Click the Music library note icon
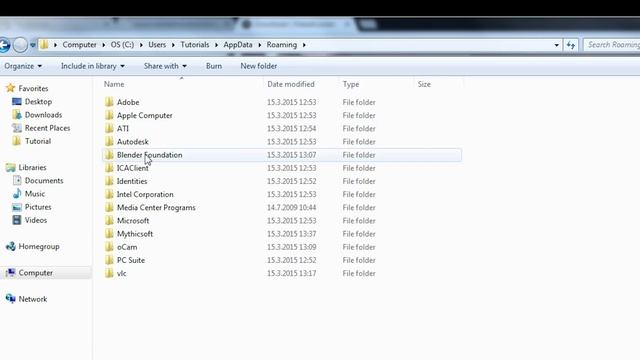 [17, 193]
